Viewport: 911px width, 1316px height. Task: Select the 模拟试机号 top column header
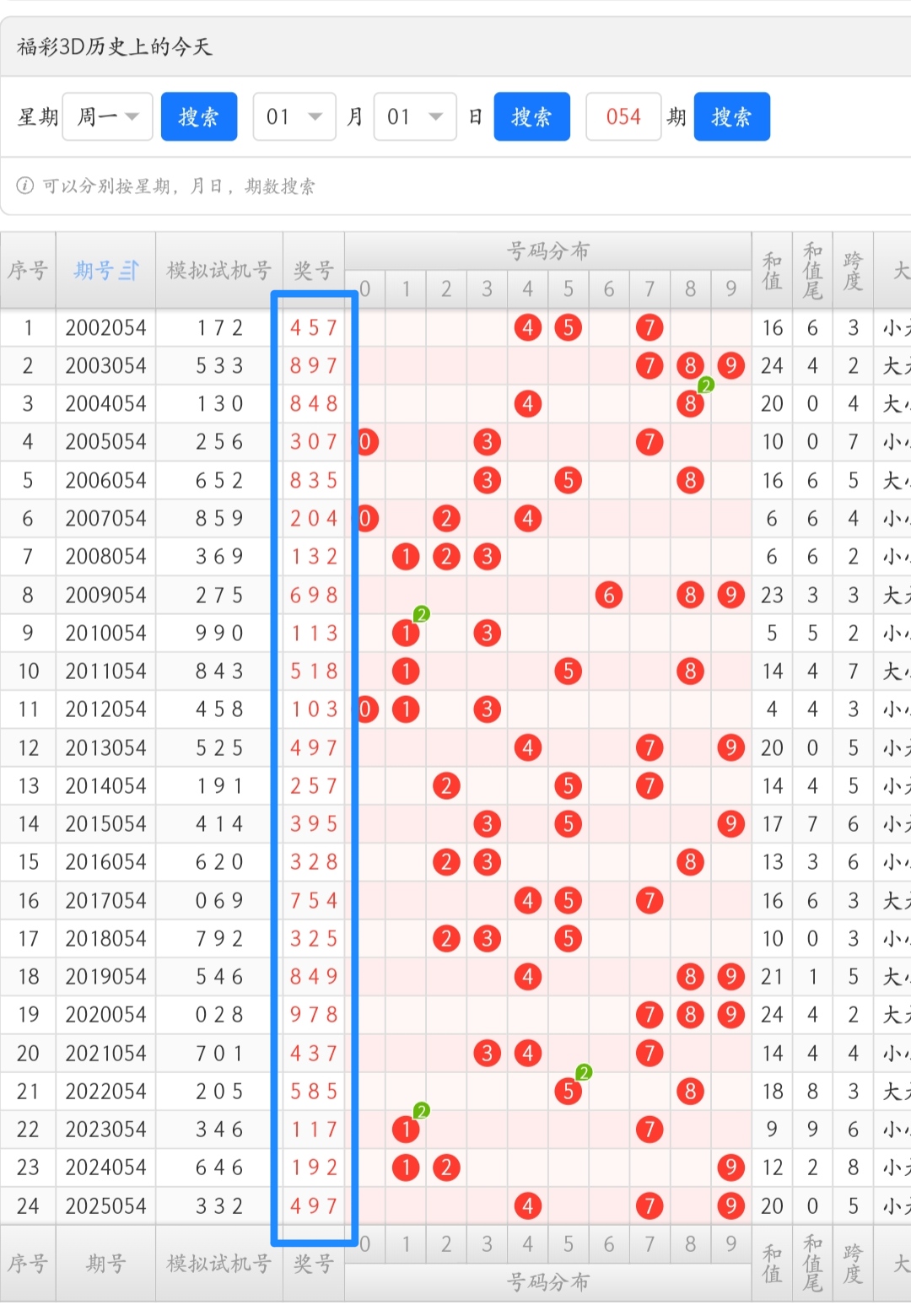[x=219, y=271]
